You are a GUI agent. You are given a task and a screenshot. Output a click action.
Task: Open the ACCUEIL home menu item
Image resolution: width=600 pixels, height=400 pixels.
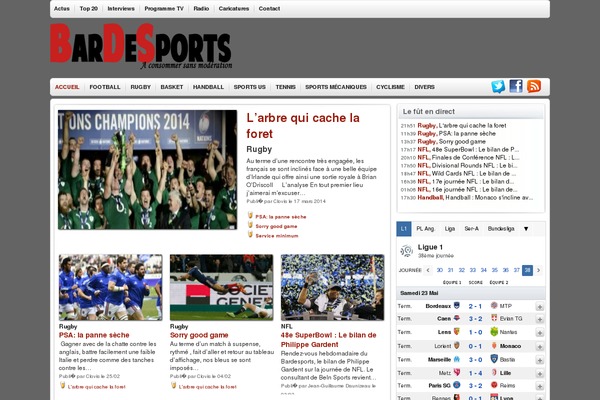67,87
